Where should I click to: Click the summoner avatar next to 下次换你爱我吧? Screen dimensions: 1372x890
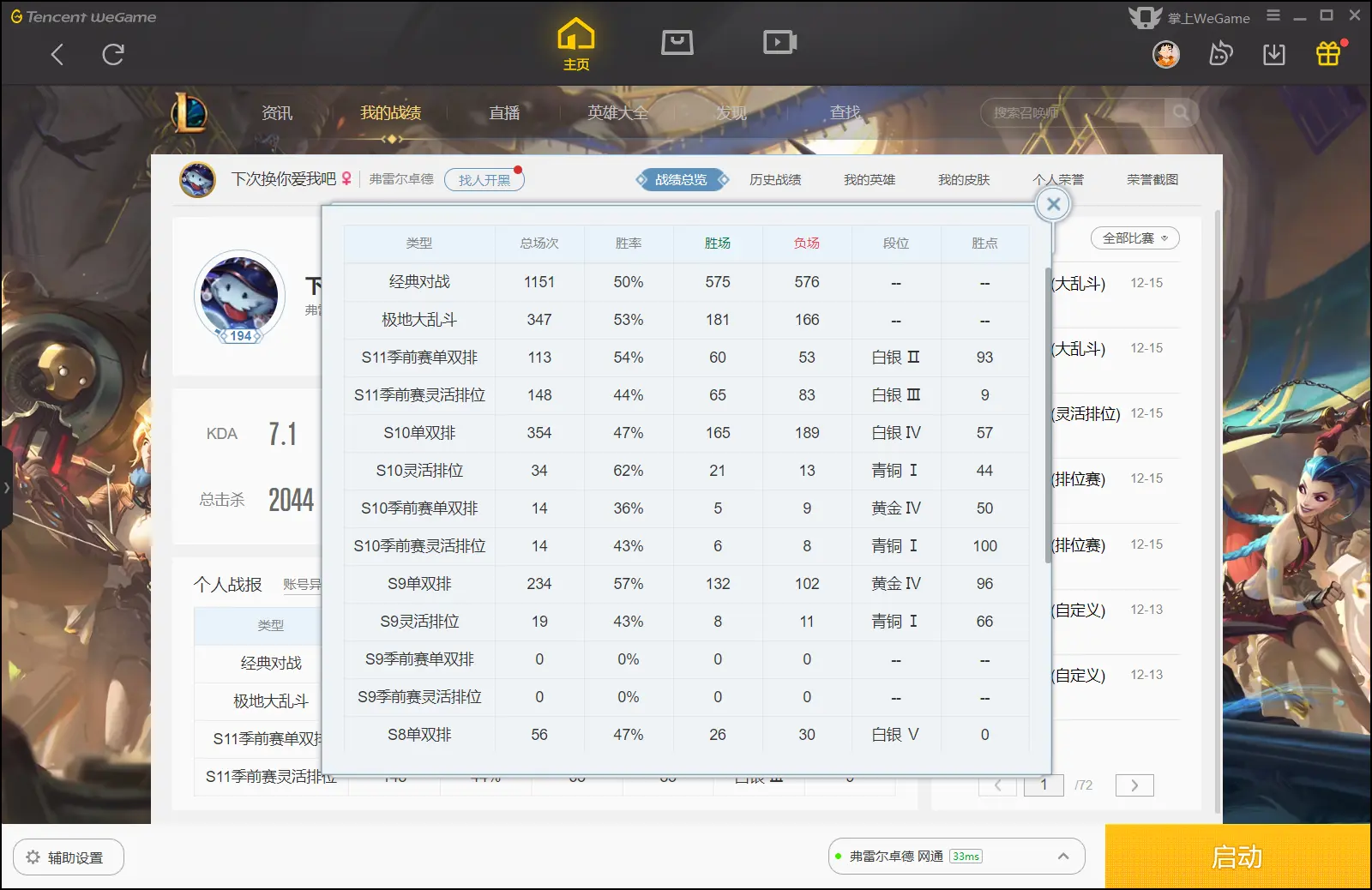[x=197, y=179]
